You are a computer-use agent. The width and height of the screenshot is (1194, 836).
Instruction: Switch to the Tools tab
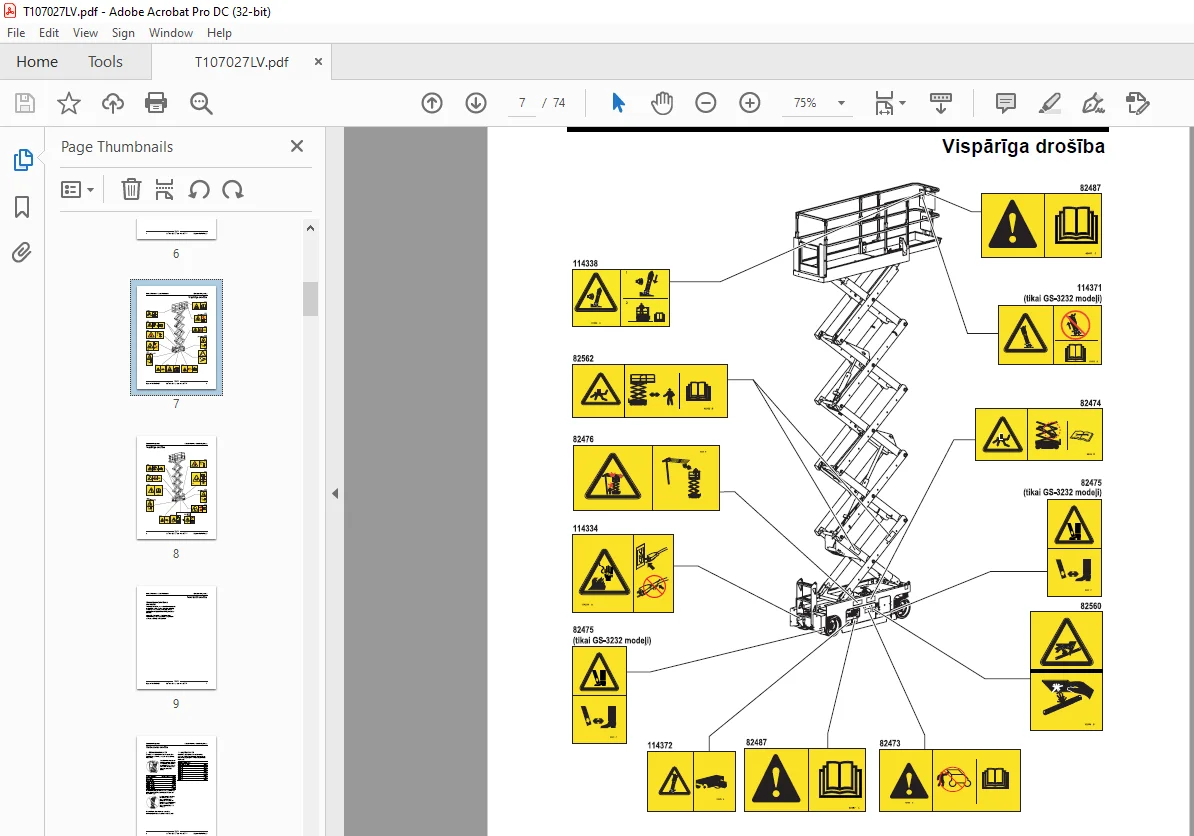(x=105, y=62)
